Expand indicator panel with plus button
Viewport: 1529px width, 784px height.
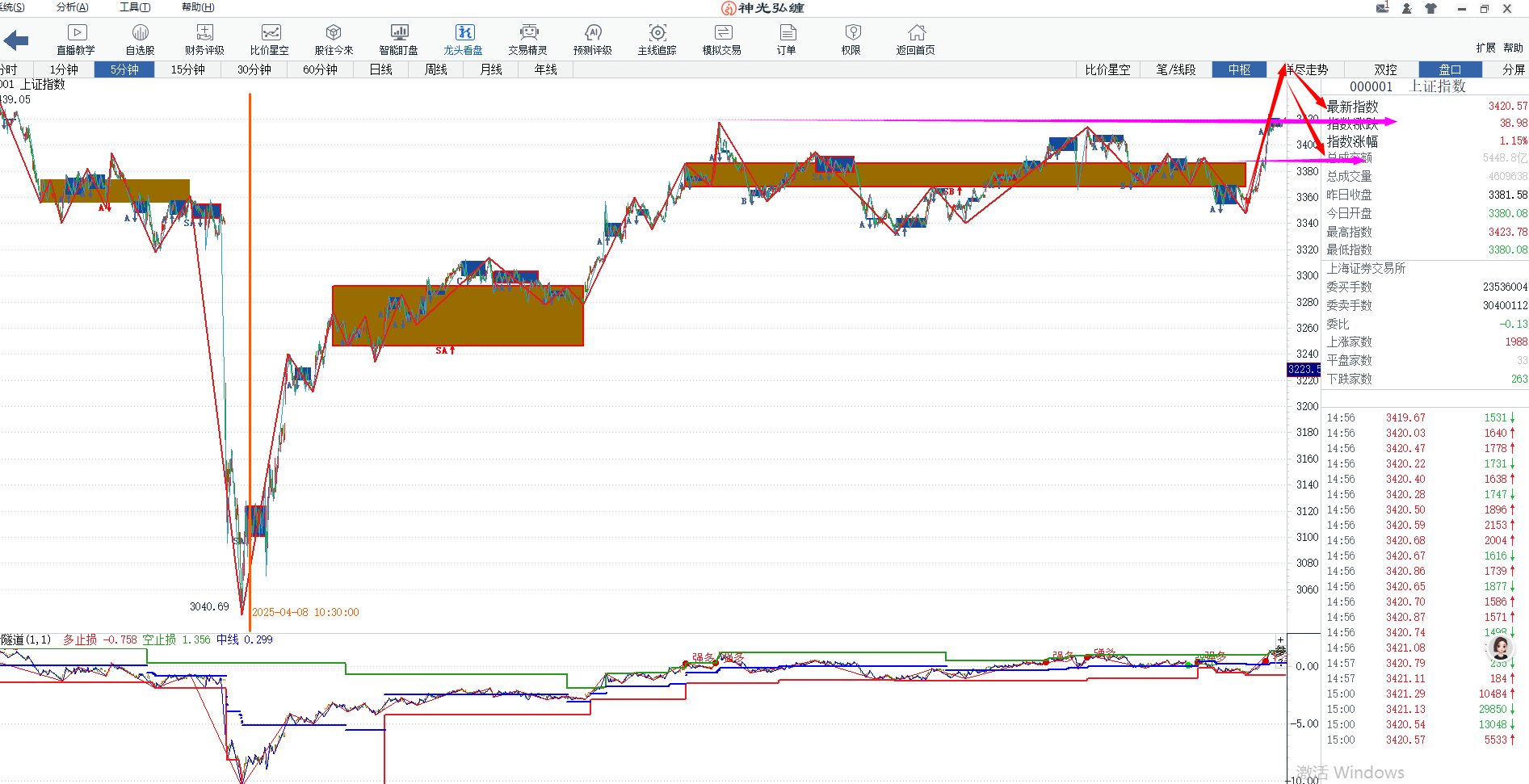(x=1280, y=639)
